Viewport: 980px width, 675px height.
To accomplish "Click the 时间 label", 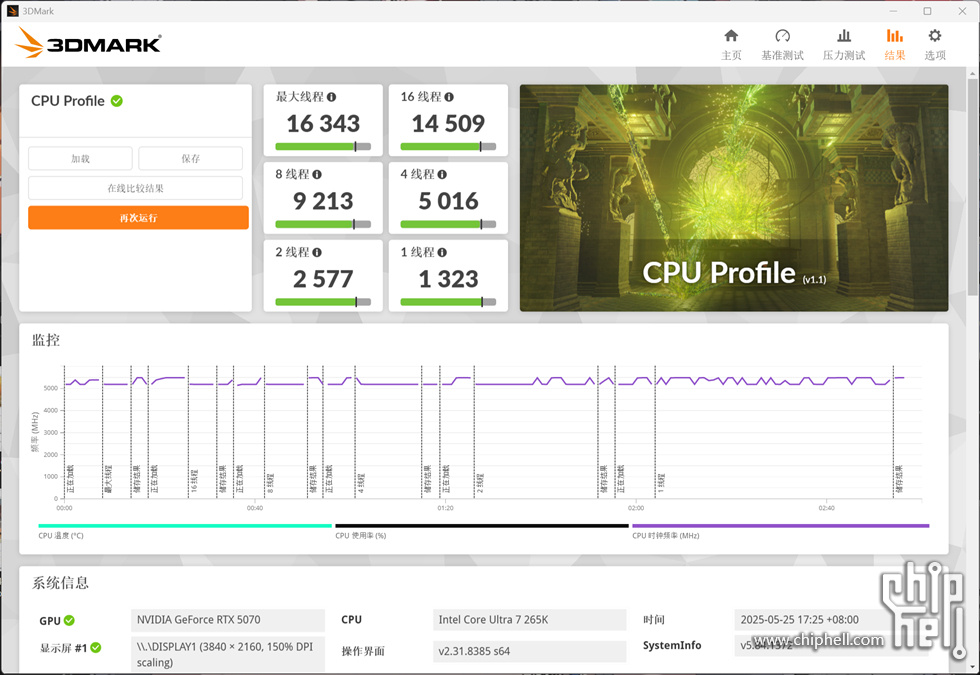I will pos(654,620).
